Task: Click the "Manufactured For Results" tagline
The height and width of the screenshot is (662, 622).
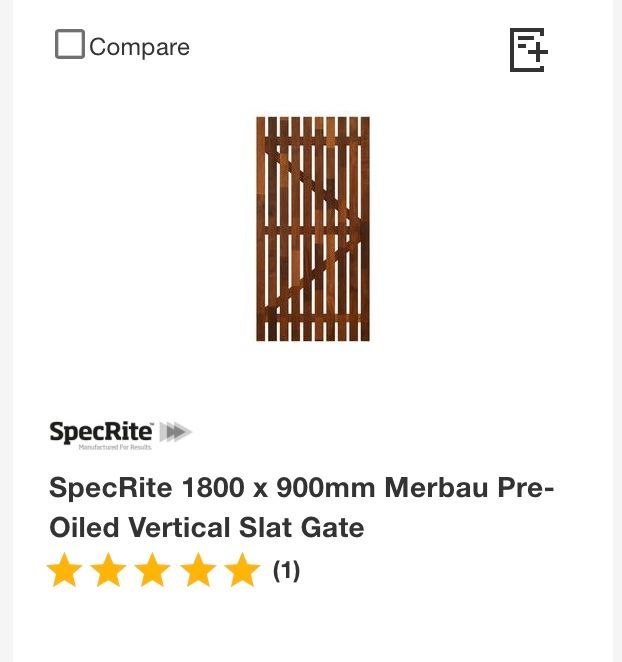Action: coord(115,446)
